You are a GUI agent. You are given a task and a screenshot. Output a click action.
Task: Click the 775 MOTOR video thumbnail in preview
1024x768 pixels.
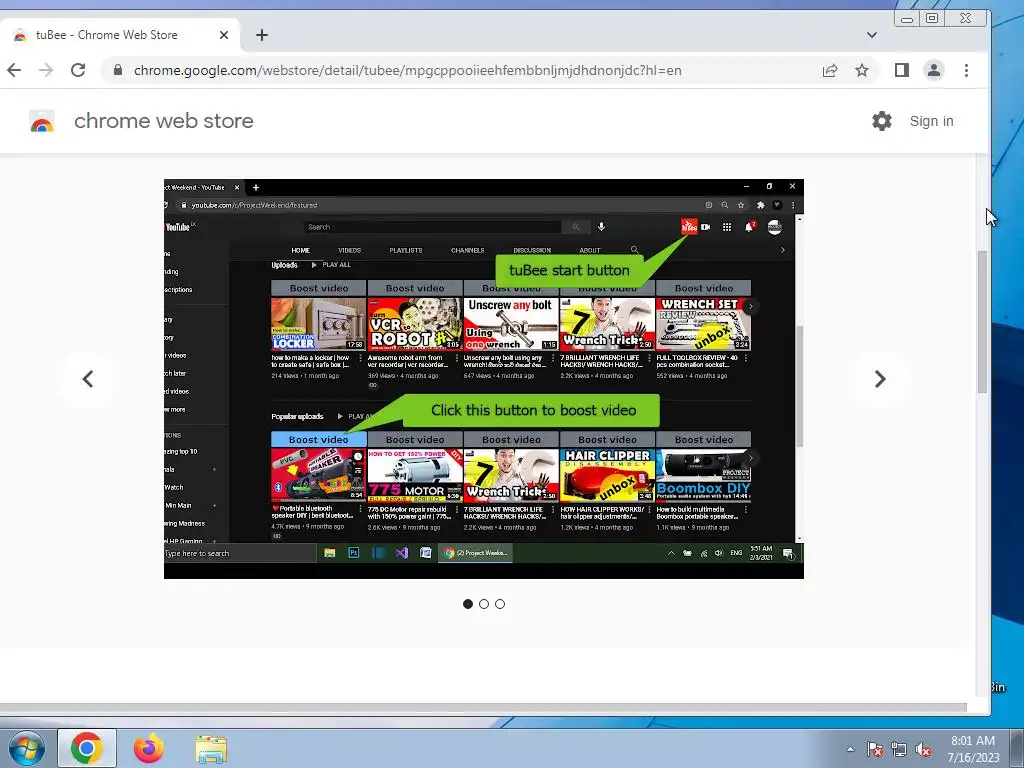[x=415, y=475]
